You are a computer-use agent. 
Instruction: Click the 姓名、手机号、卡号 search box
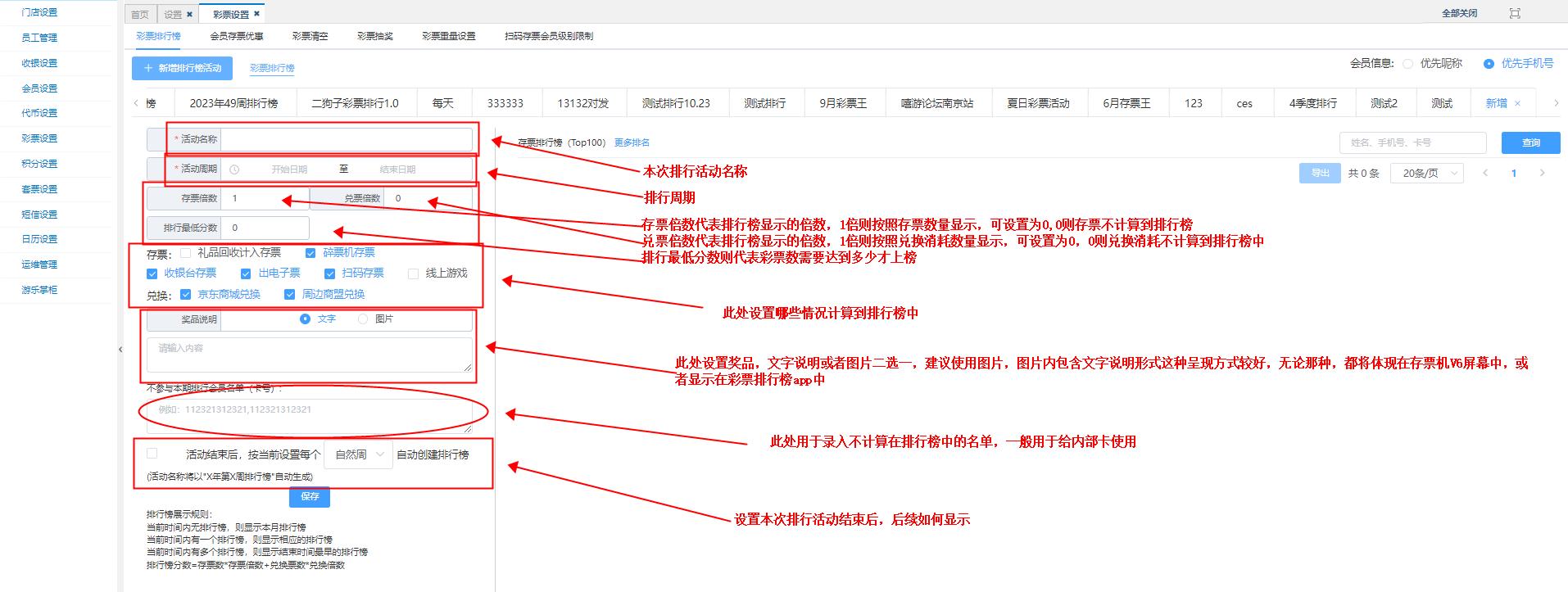point(1413,142)
